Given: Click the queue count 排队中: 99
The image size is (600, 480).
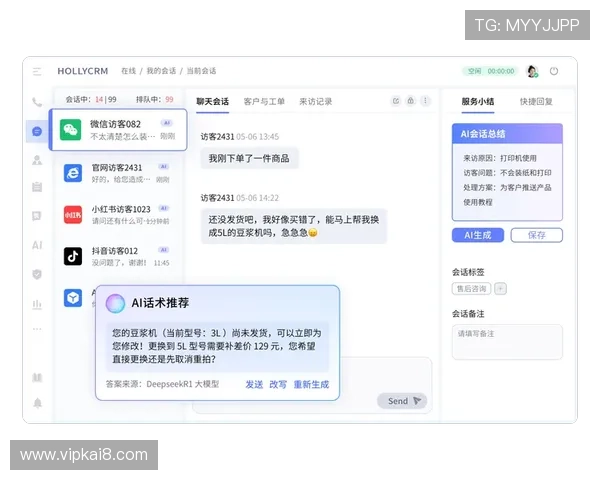Looking at the screenshot, I should click(155, 100).
